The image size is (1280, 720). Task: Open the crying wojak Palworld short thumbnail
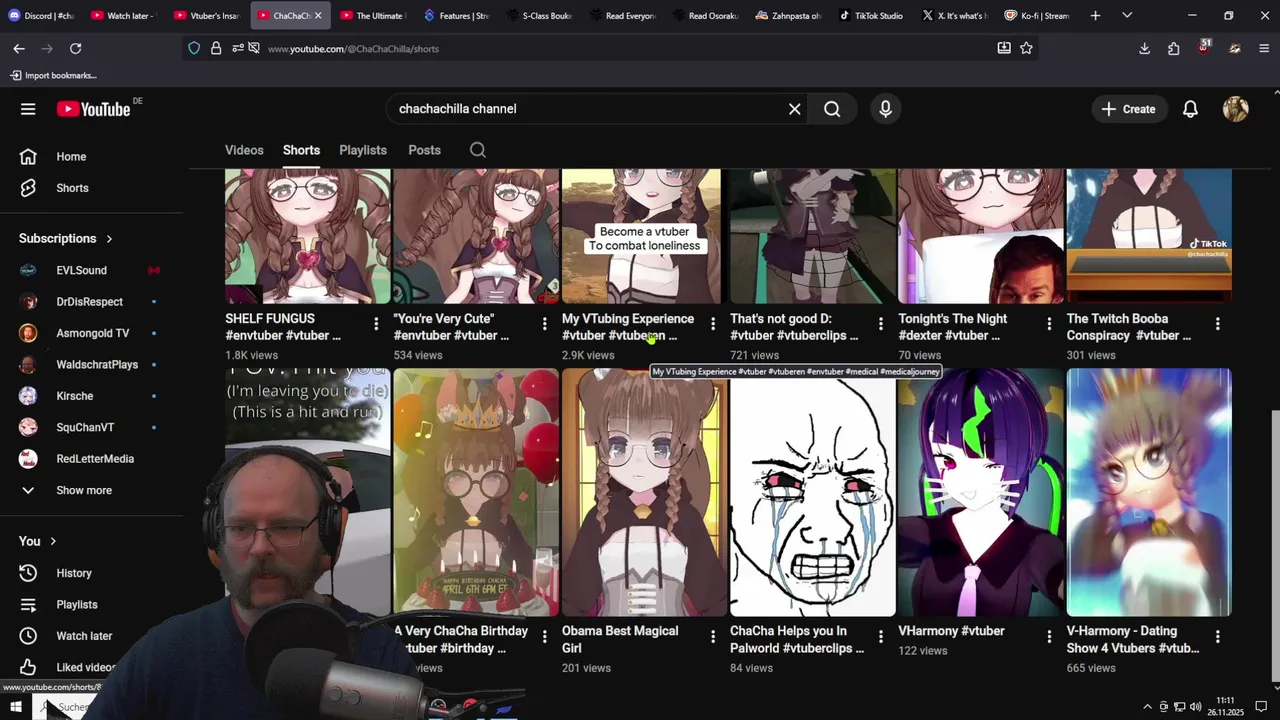pyautogui.click(x=813, y=492)
